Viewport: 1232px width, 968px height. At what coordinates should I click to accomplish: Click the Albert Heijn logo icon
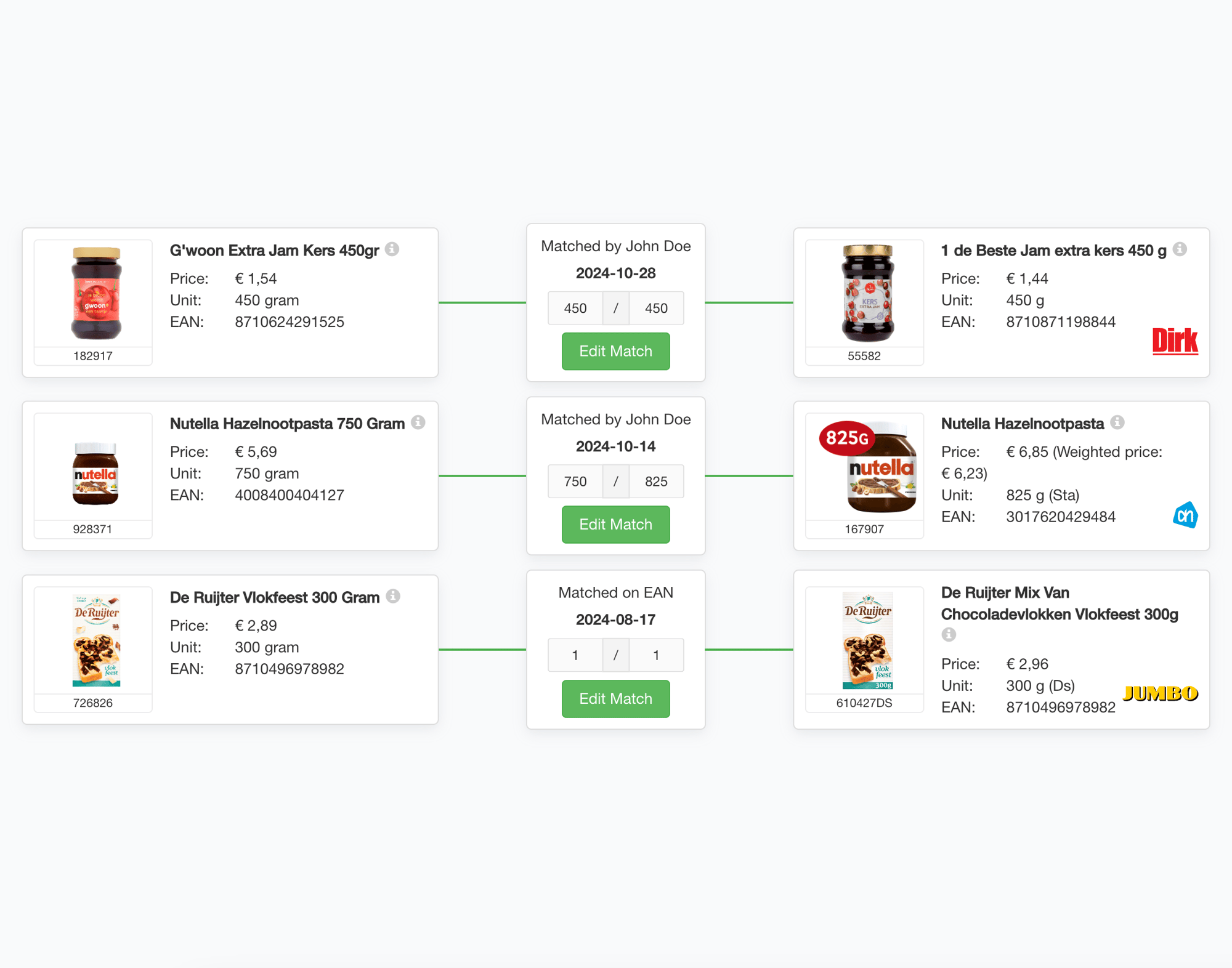click(x=1185, y=515)
